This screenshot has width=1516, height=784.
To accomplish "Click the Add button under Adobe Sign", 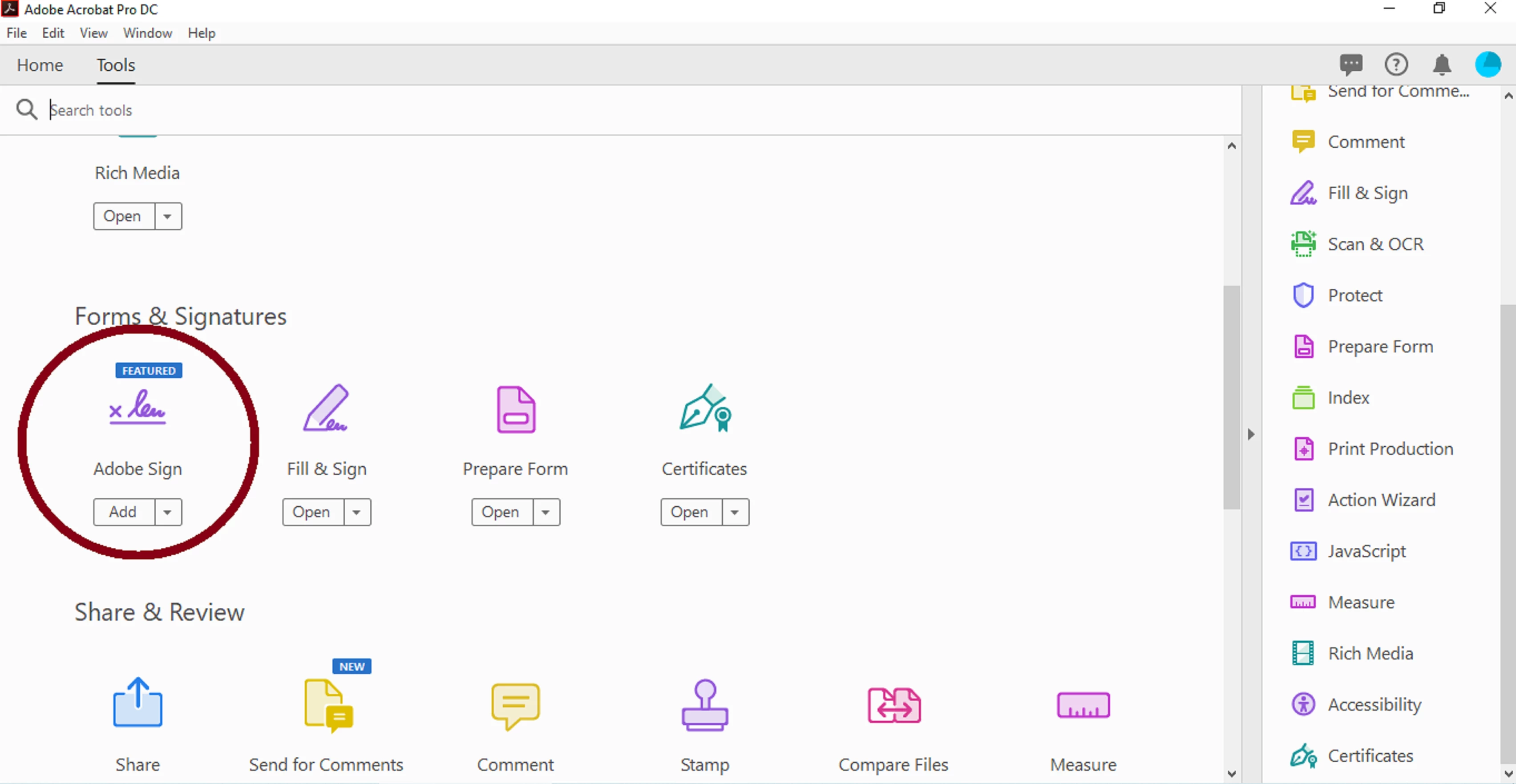I will click(x=123, y=512).
